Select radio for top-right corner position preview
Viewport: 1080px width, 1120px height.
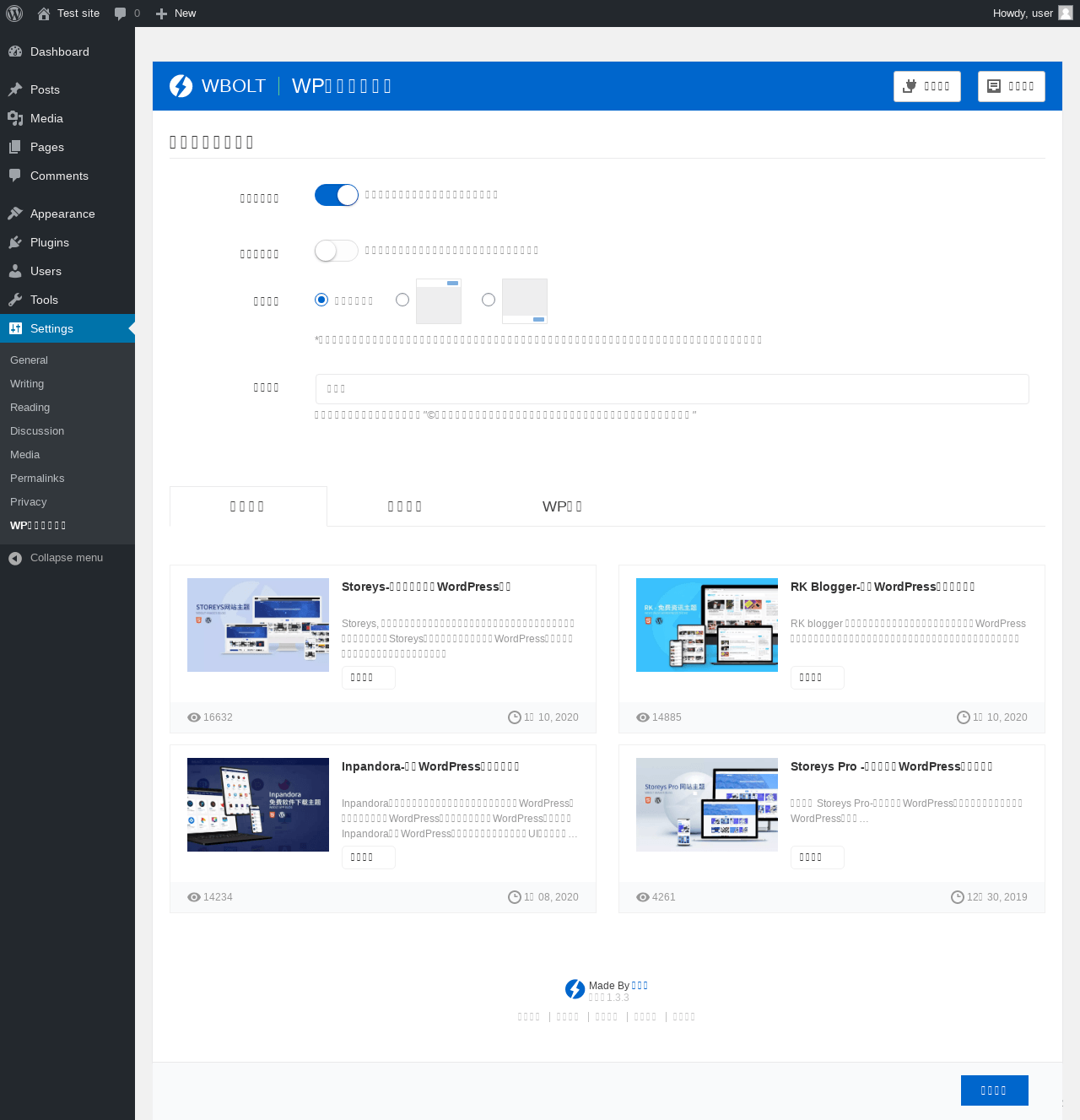[402, 300]
